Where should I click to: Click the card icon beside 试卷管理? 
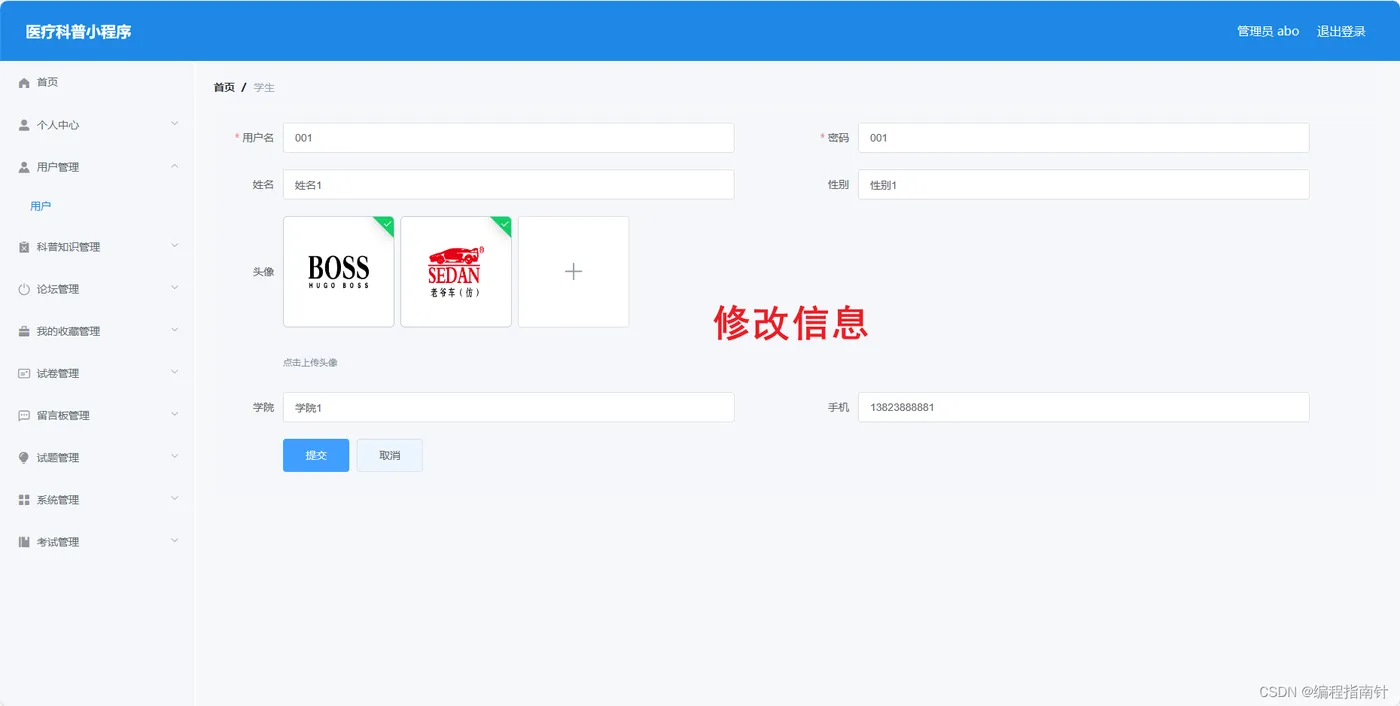click(24, 373)
